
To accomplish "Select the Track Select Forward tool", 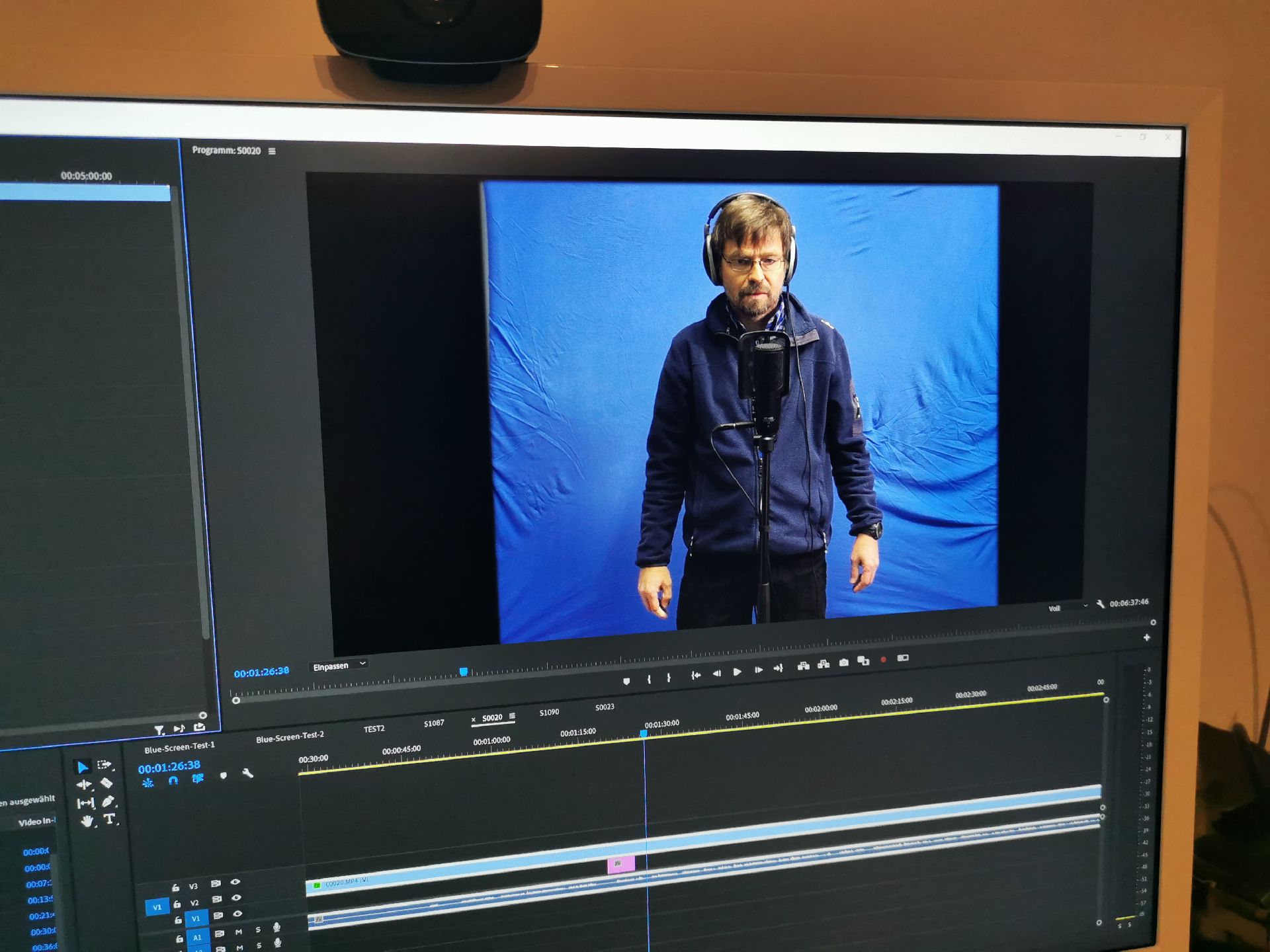I will coord(105,765).
